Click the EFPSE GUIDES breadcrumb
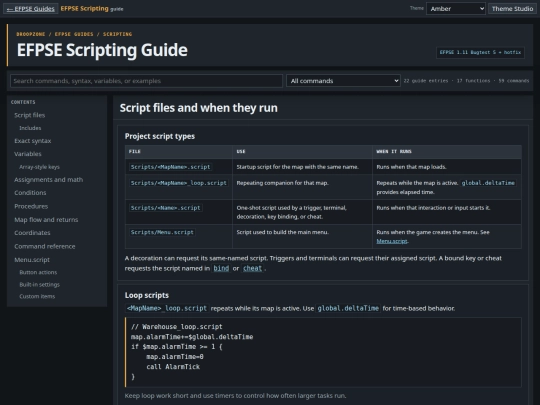 [x=74, y=34]
